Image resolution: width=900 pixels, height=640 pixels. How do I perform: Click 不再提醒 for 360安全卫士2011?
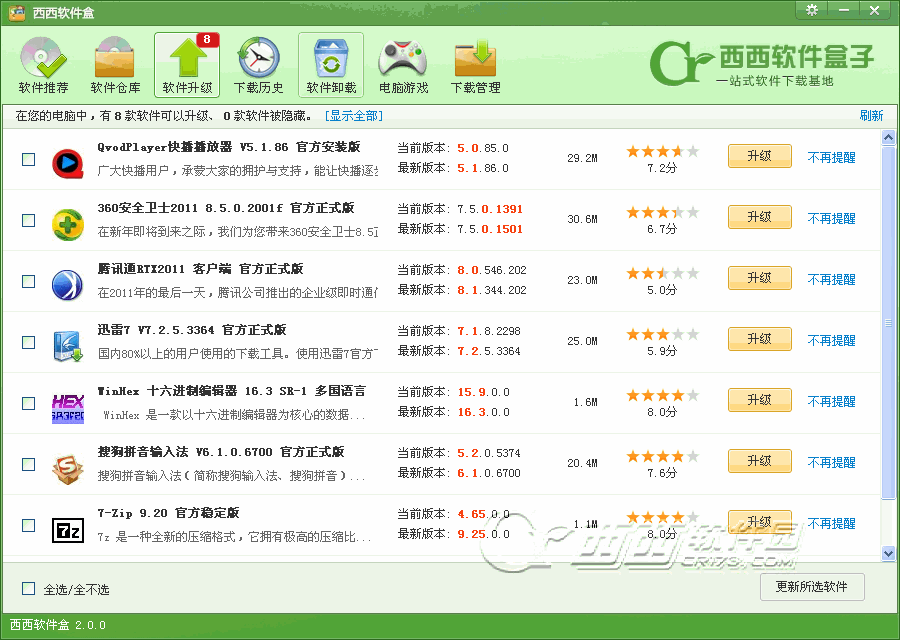pyautogui.click(x=832, y=218)
